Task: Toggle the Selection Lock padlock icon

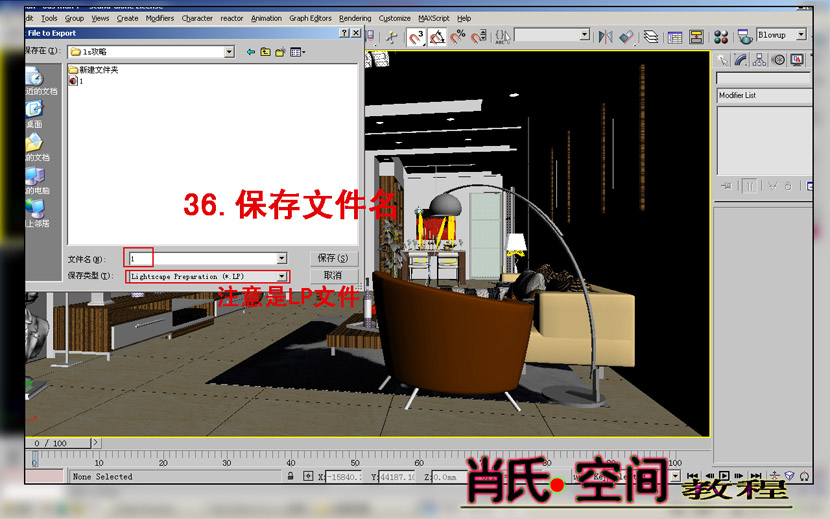Action: tap(291, 476)
